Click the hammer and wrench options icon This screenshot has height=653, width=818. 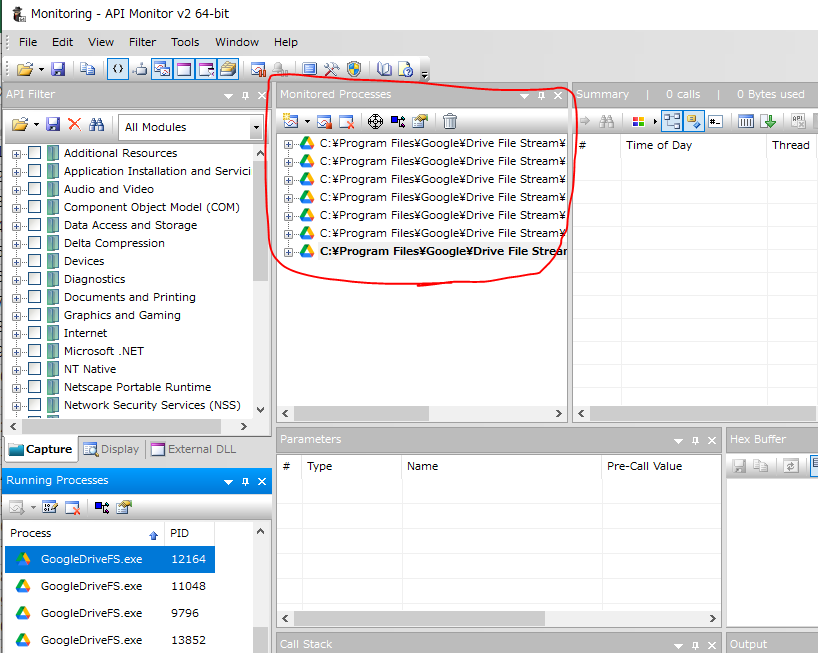point(331,69)
